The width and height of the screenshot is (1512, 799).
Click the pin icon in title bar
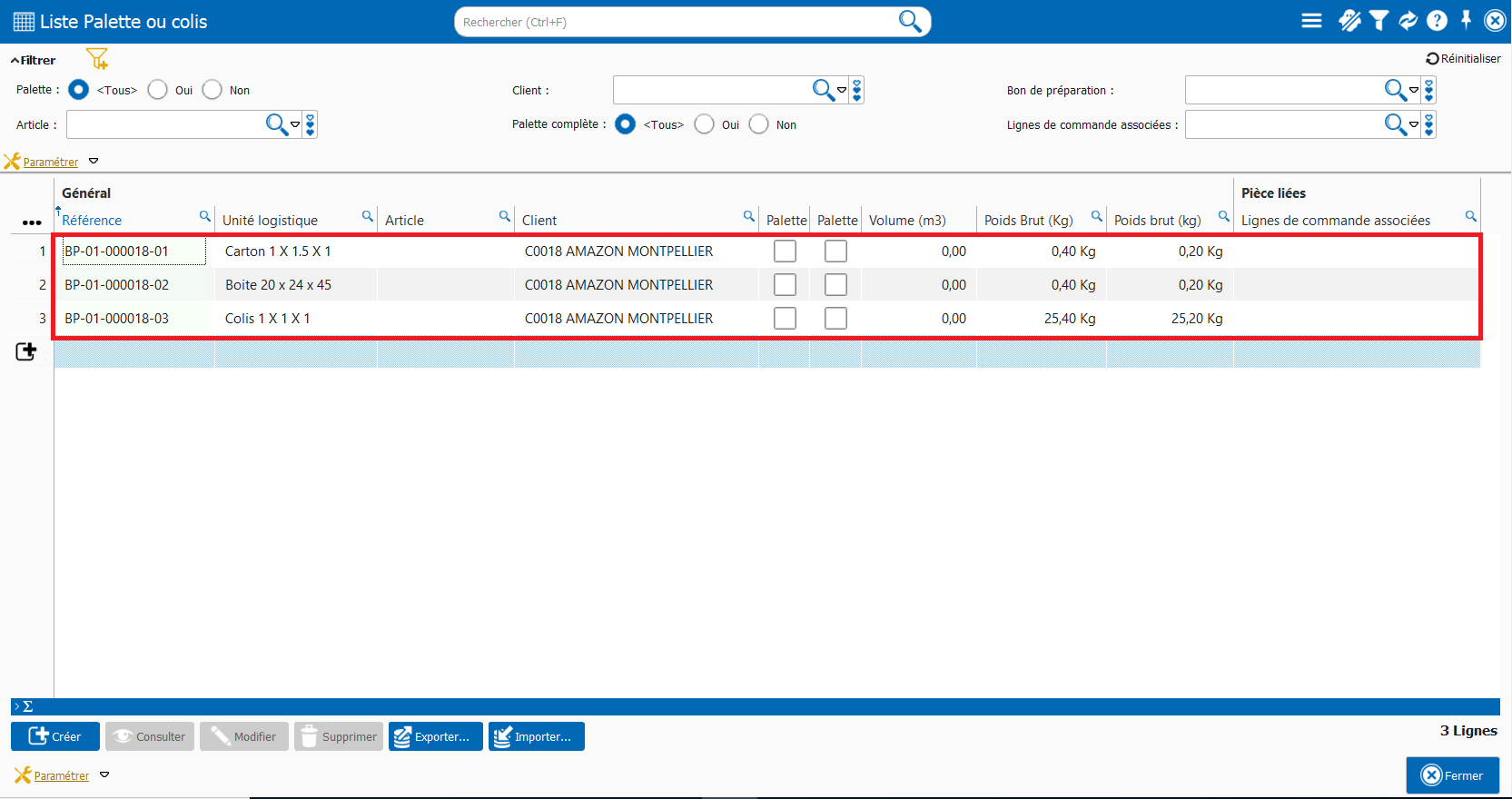1466,20
